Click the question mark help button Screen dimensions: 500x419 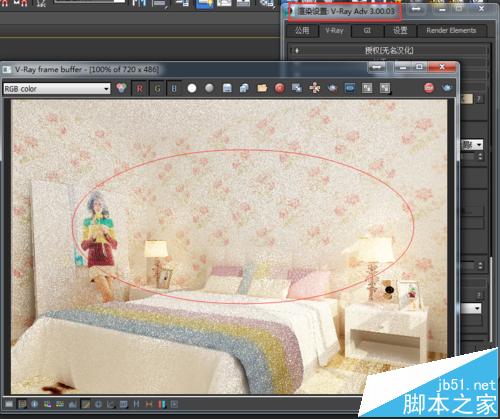click(x=479, y=99)
